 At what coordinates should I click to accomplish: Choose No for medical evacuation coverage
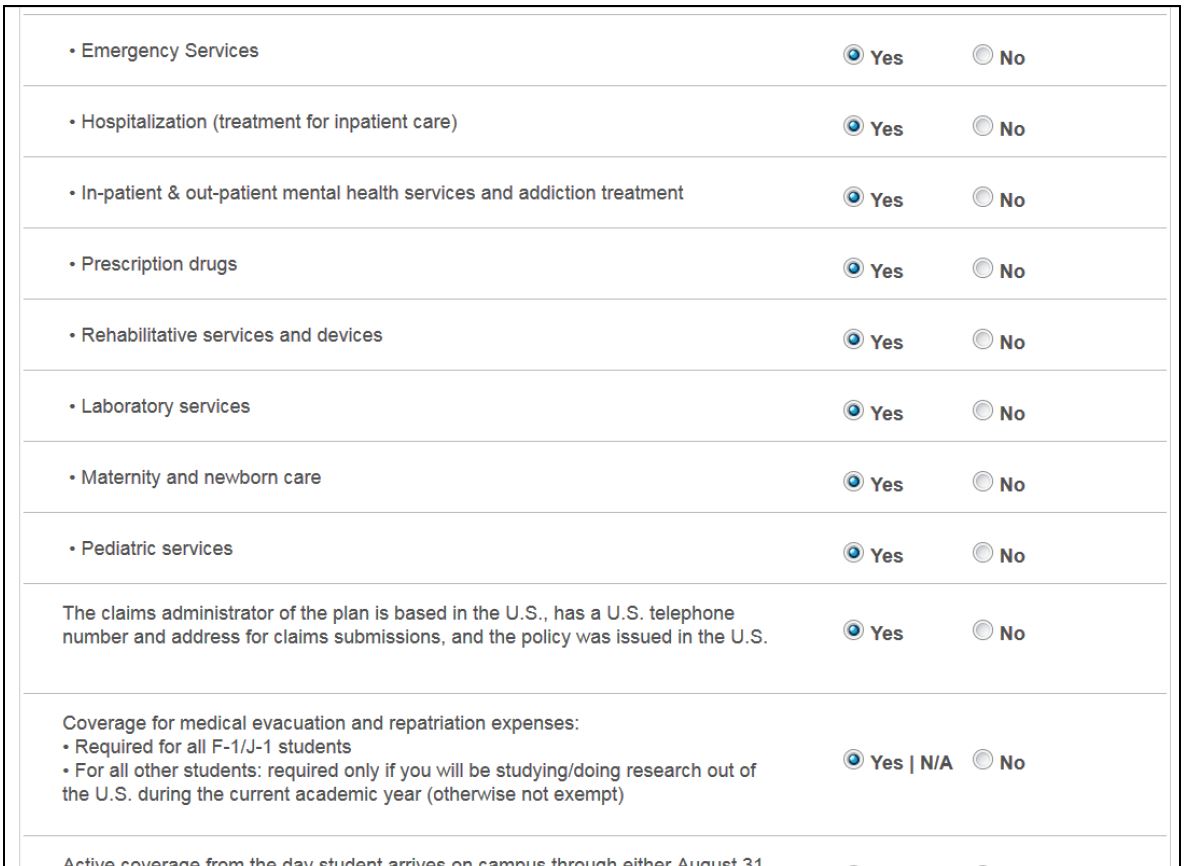(x=983, y=759)
